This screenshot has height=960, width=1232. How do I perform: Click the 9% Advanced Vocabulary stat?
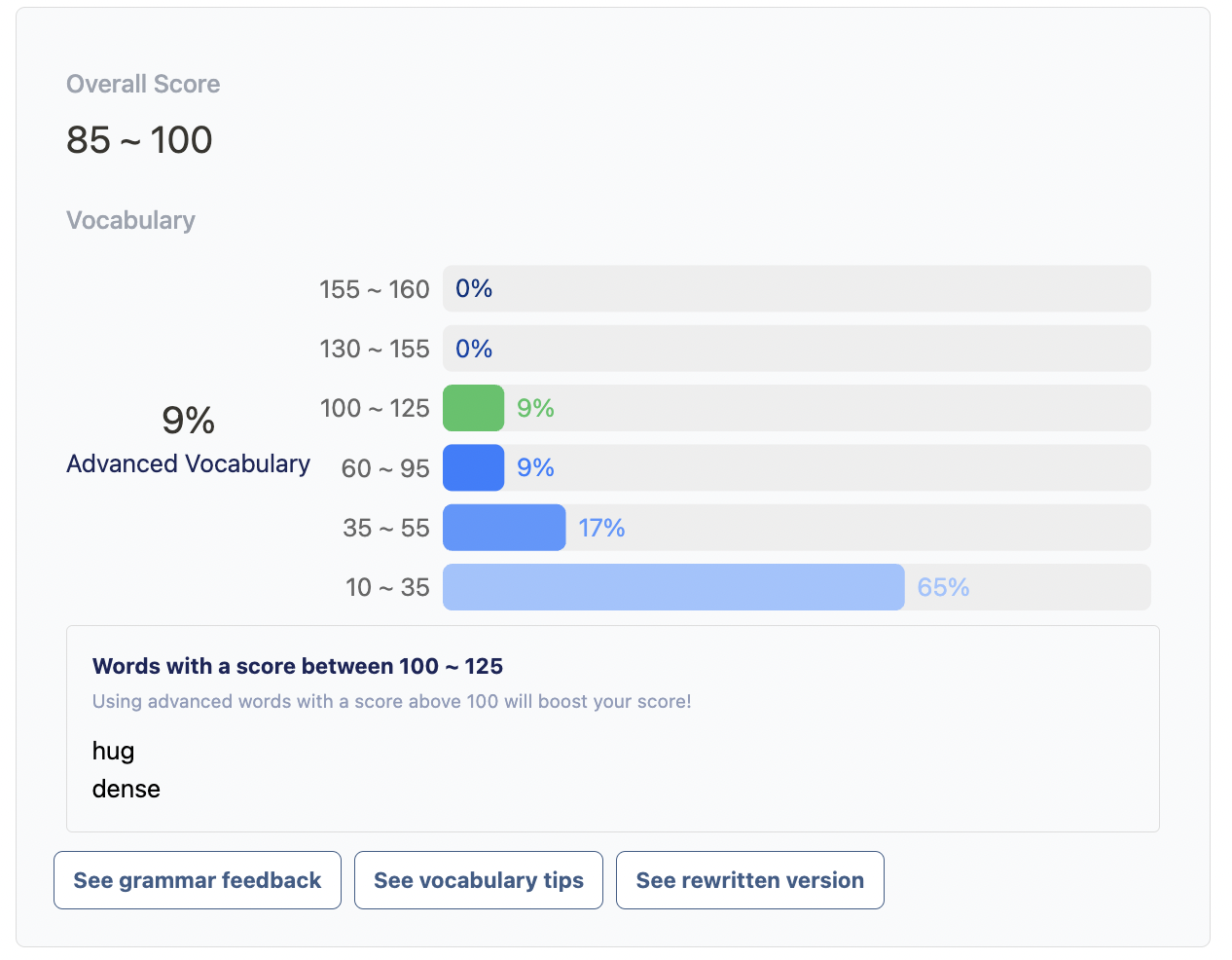coord(188,438)
